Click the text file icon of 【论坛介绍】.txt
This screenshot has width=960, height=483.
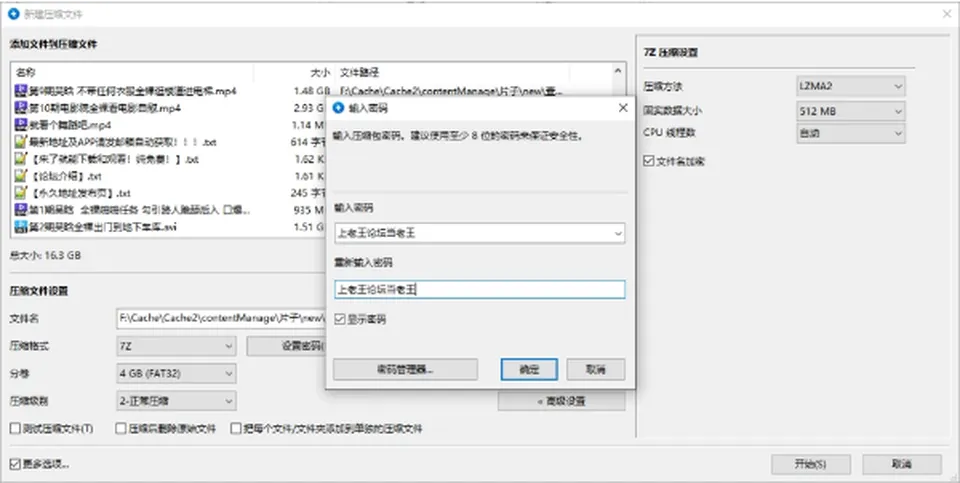click(21, 176)
